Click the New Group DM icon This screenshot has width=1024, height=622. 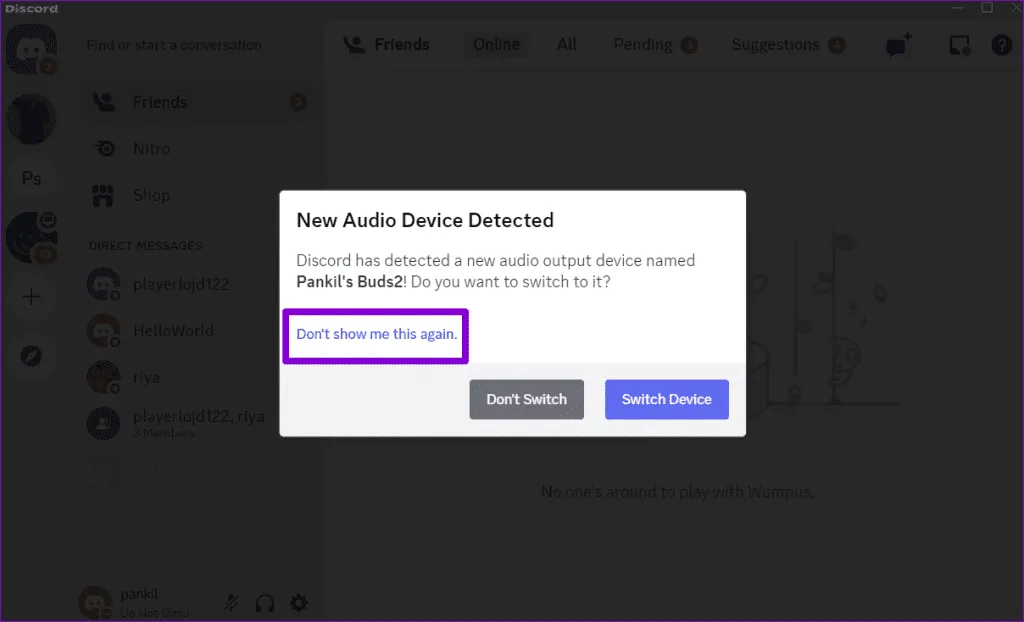(898, 46)
